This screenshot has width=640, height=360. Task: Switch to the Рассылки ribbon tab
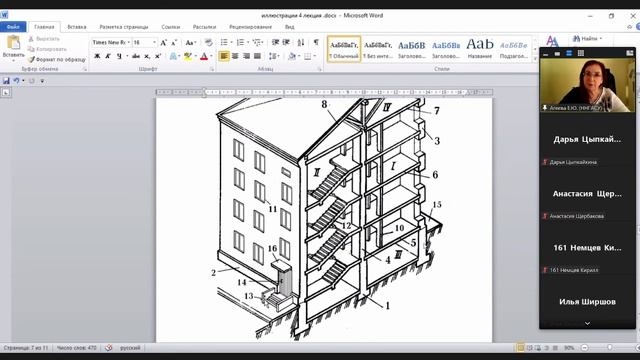coord(204,27)
